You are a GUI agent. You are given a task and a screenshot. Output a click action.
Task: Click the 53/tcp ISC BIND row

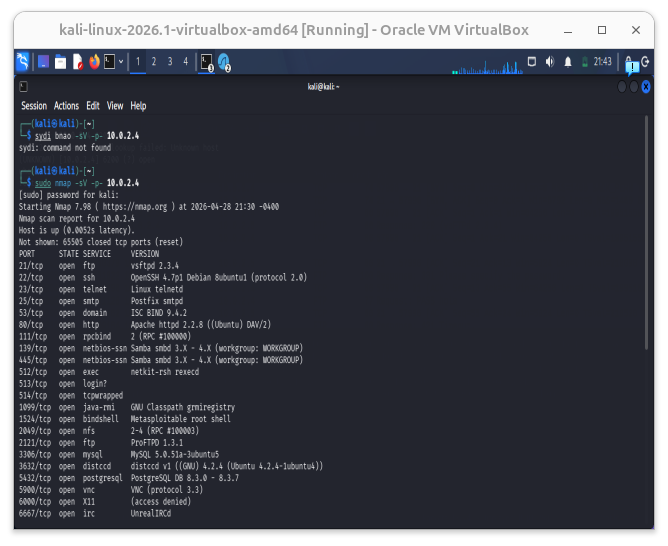pyautogui.click(x=103, y=313)
